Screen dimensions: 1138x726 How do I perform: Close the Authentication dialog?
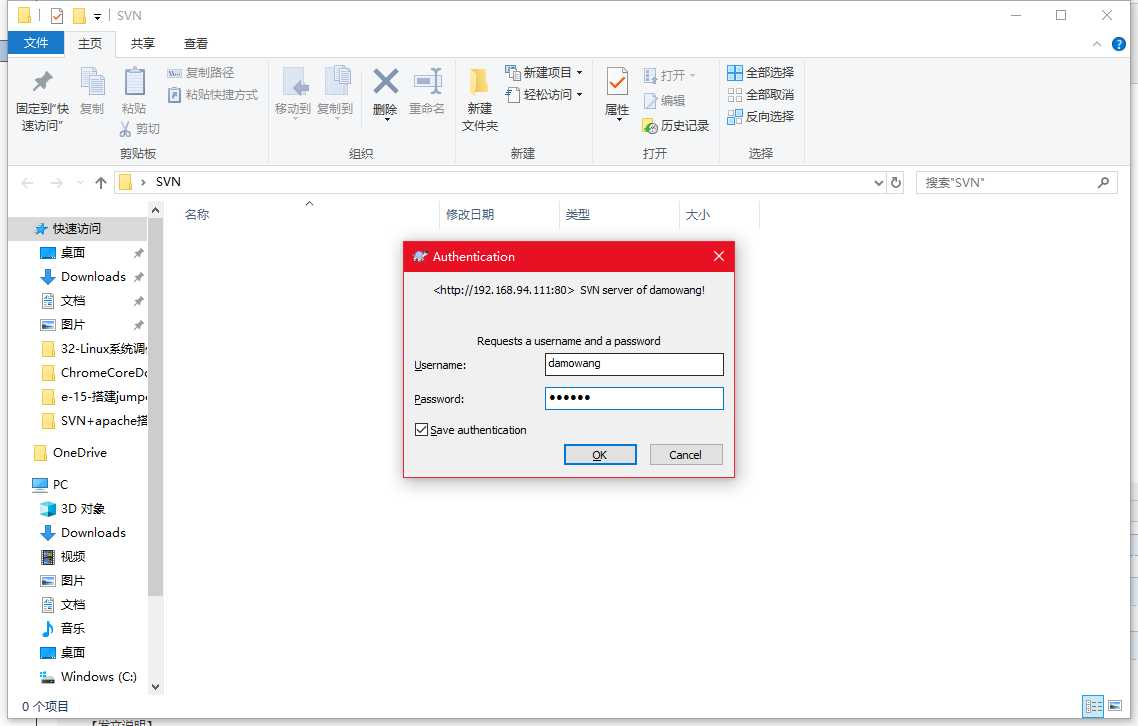point(719,256)
